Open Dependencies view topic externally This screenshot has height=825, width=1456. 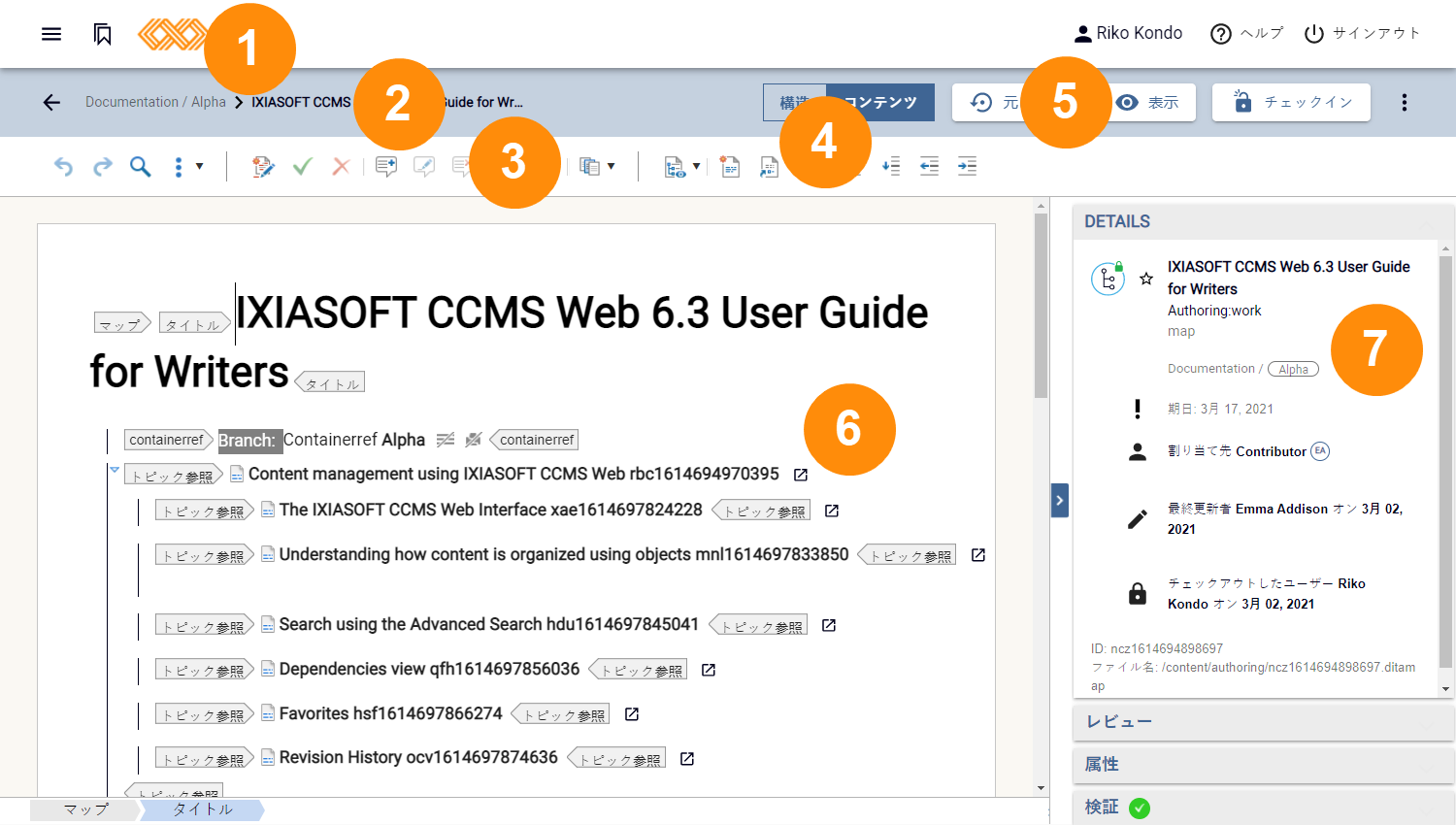tap(709, 670)
